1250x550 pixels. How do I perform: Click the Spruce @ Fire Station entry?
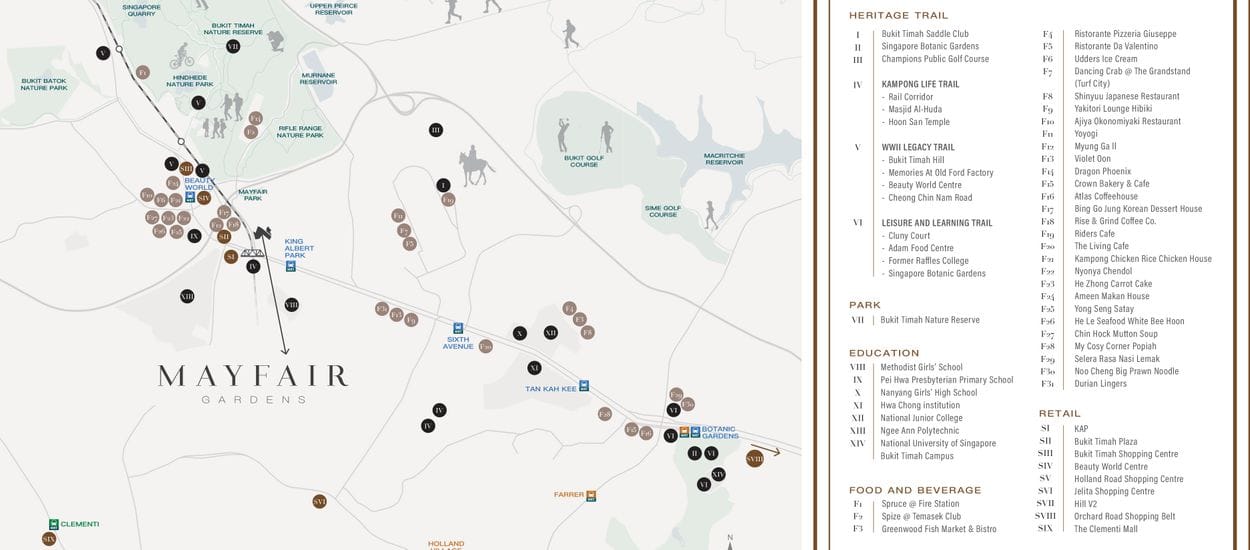tap(920, 504)
